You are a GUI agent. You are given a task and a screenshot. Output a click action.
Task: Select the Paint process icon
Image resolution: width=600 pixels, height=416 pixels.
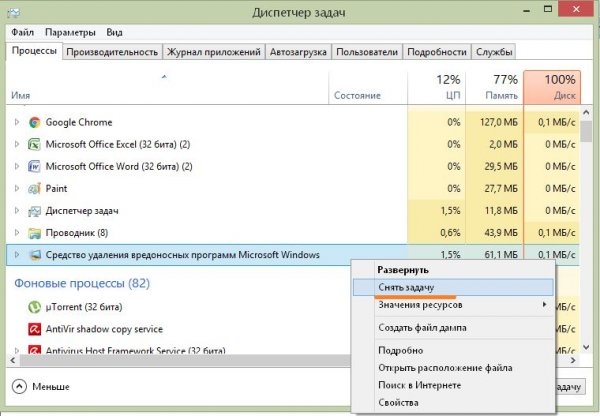point(35,188)
